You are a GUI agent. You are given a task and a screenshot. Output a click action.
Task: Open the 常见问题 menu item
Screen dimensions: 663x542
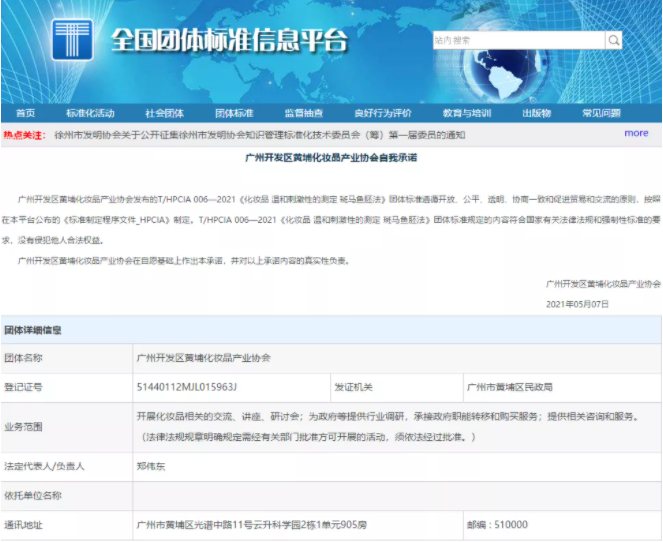tap(601, 113)
